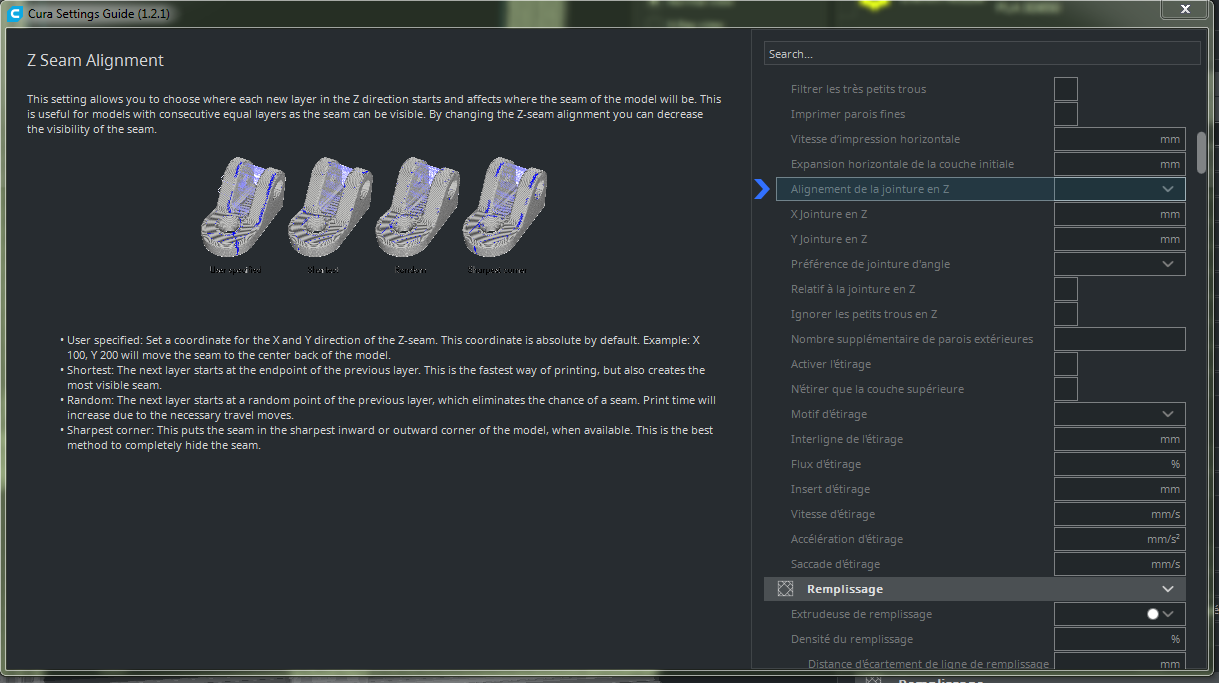This screenshot has height=683, width=1219.
Task: Enable the Activer l'étirage checkbox
Action: (1066, 364)
